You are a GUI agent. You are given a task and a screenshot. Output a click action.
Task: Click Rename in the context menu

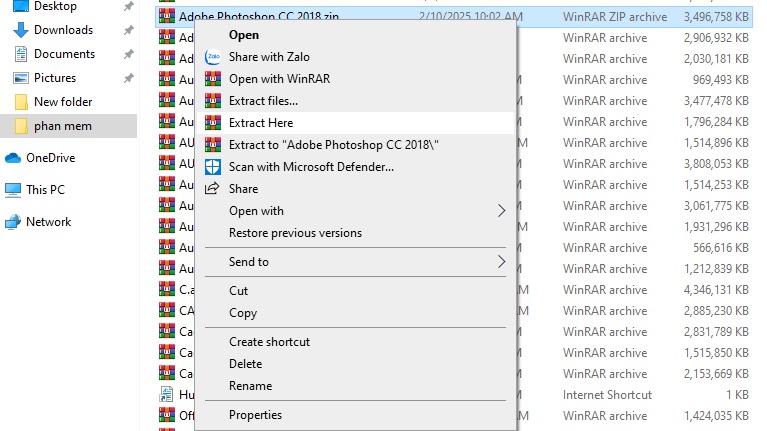[250, 386]
